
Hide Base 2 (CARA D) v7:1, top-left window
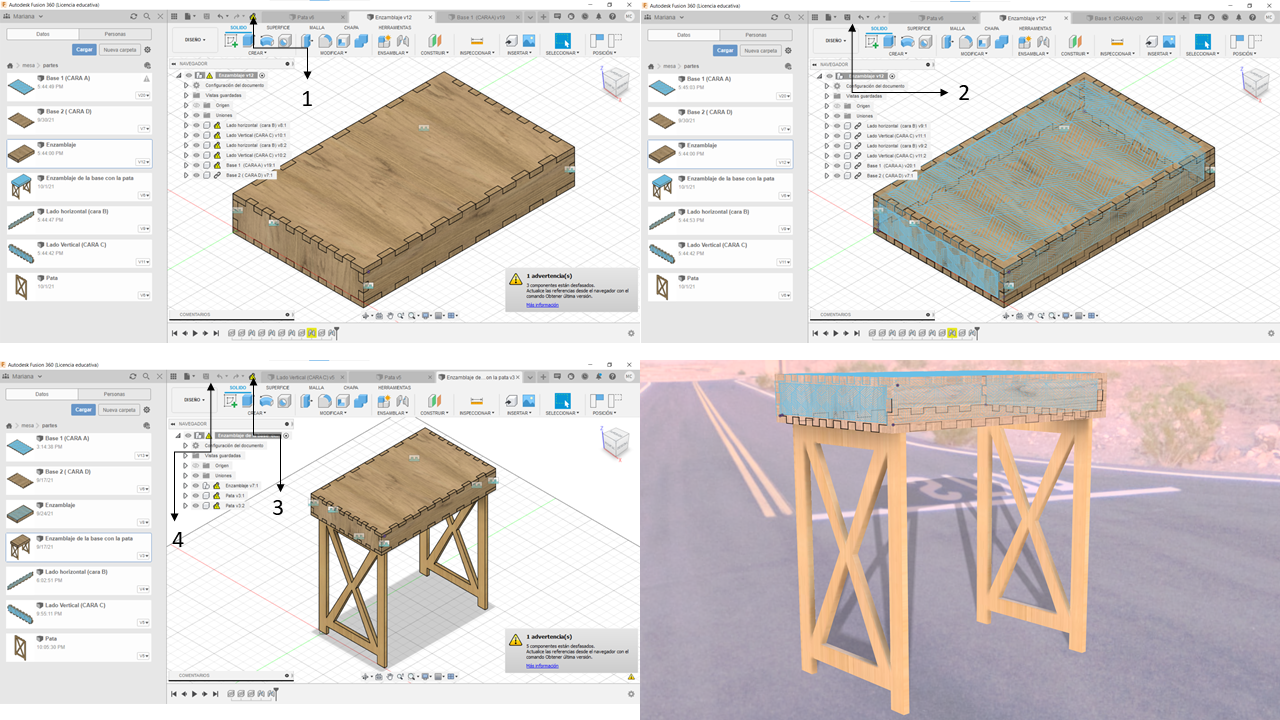[196, 175]
